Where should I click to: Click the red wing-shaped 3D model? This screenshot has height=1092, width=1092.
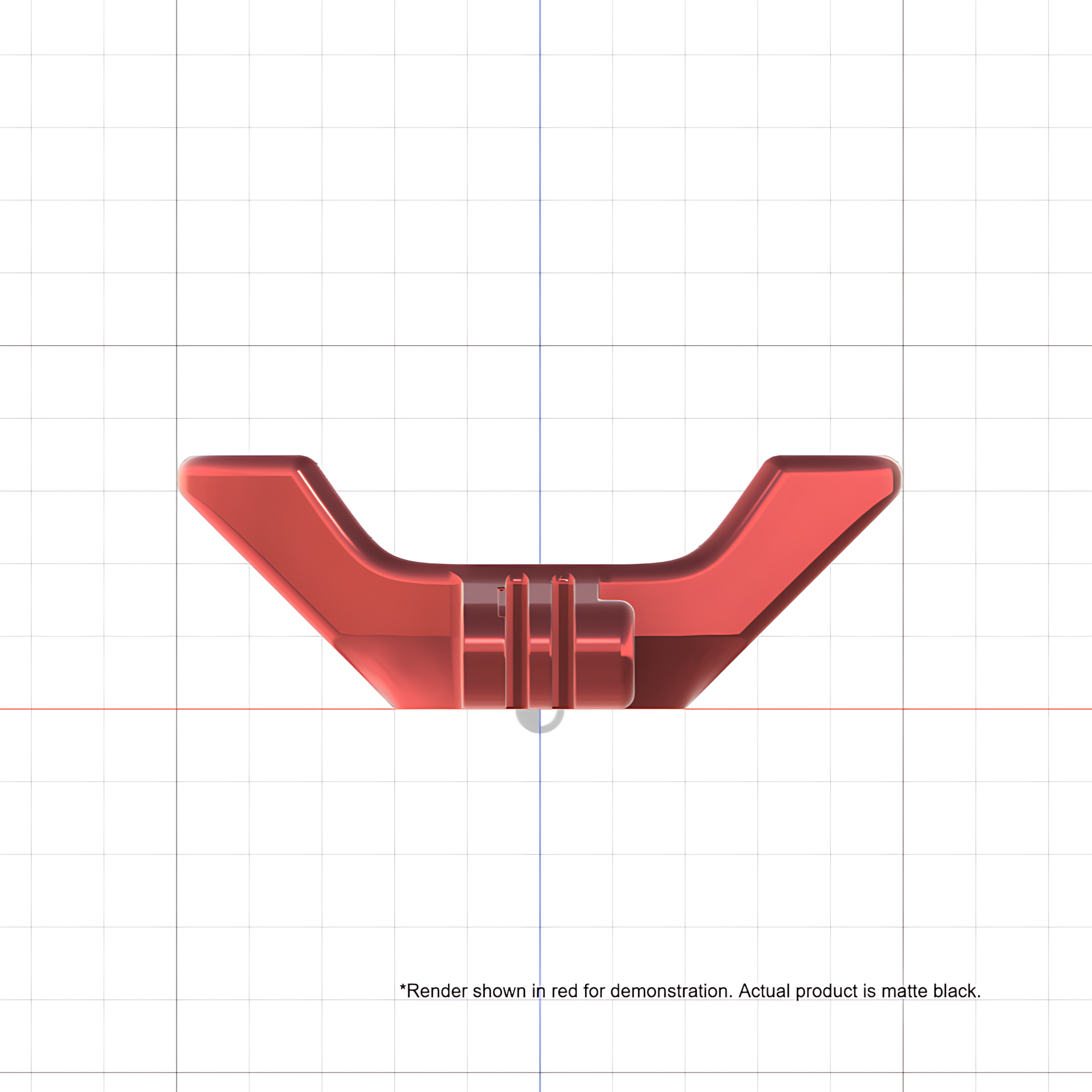pos(539,582)
